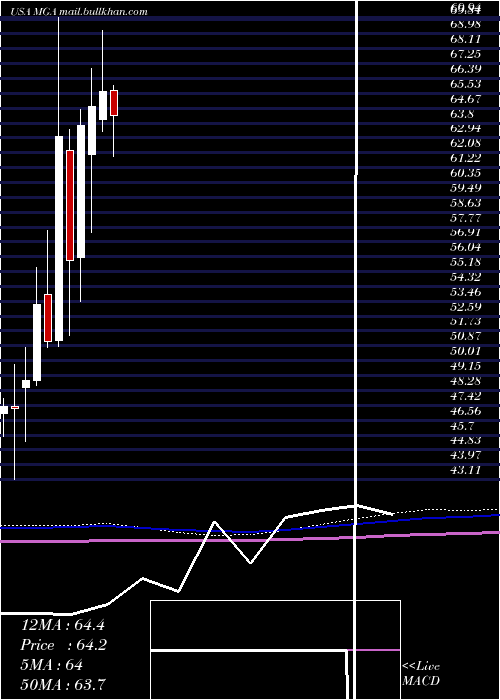The width and height of the screenshot is (500, 700).
Task: Click the 43.97 price axis label
Action: pos(466,455)
